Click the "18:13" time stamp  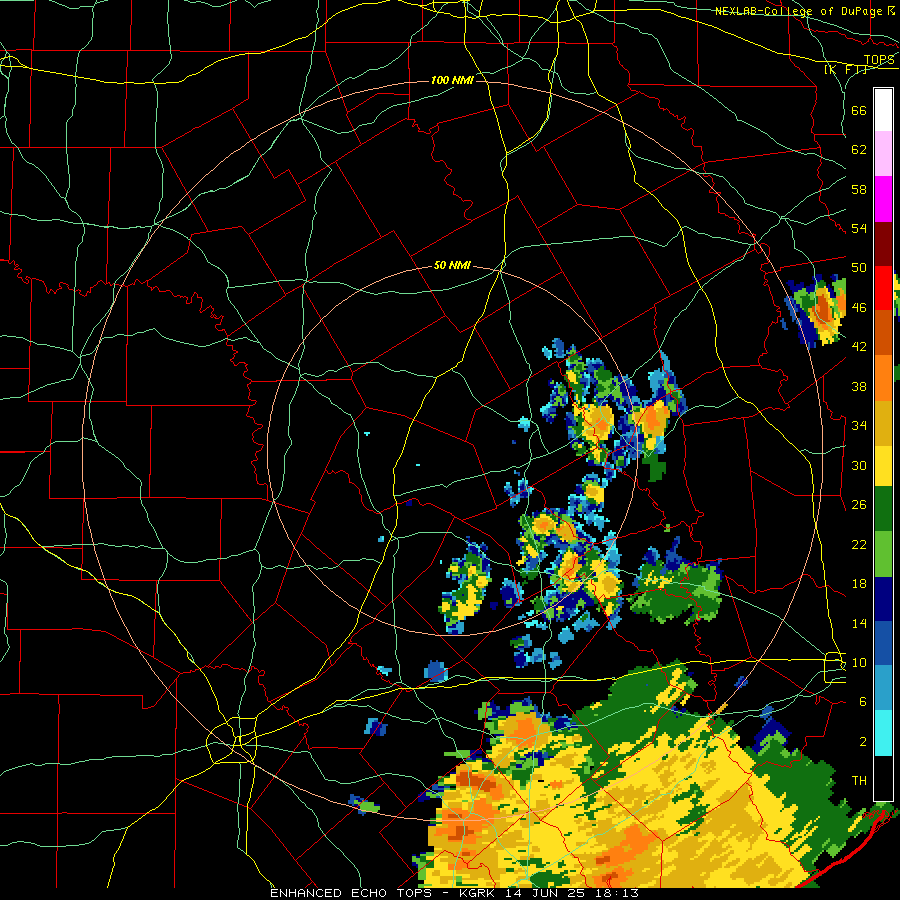coord(619,893)
